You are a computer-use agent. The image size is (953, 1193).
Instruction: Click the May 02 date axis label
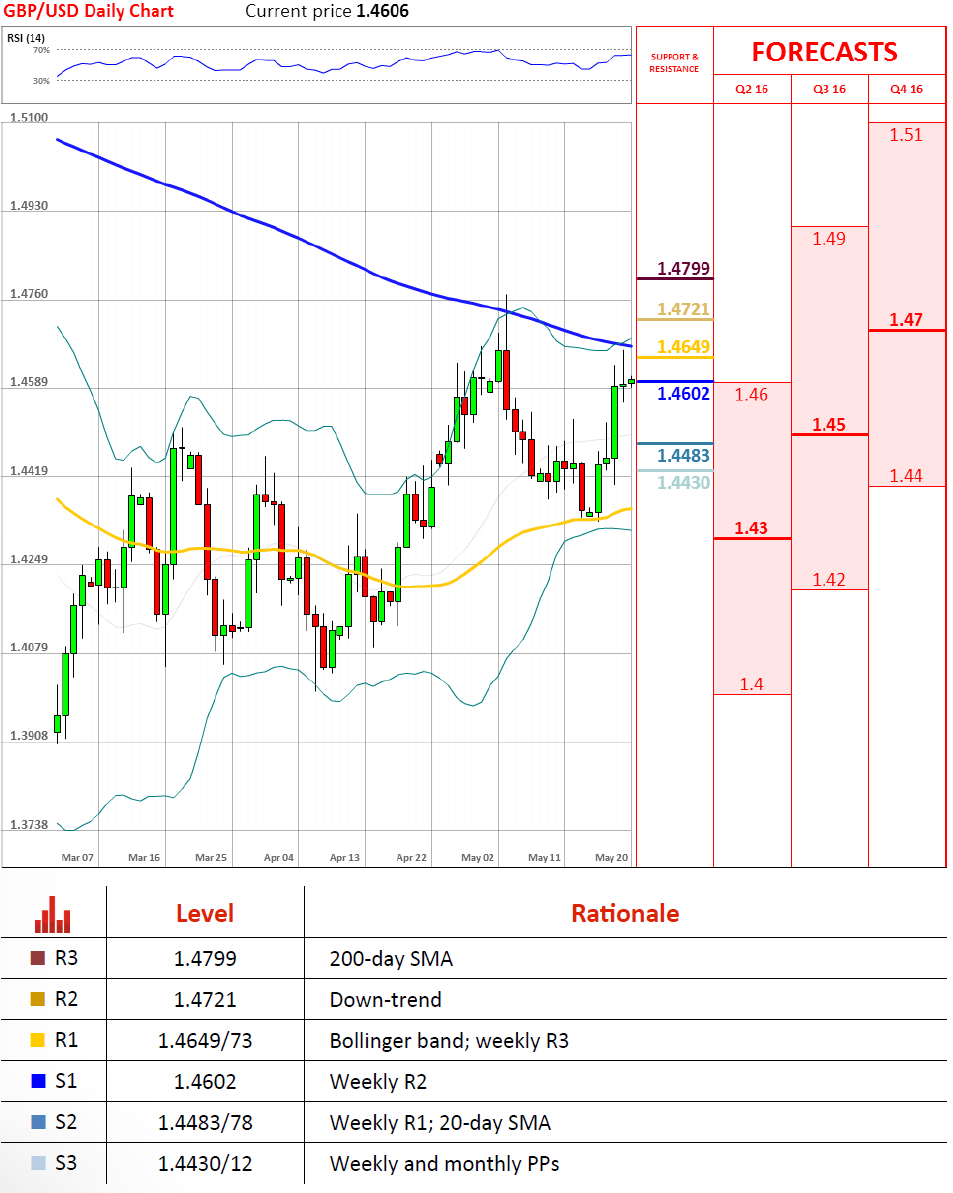point(478,857)
